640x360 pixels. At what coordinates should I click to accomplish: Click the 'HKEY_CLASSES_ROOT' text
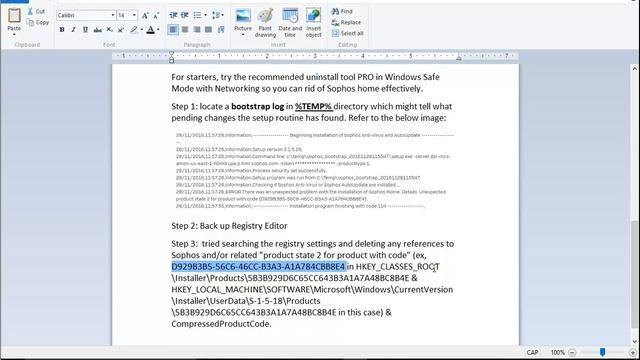coord(398,267)
